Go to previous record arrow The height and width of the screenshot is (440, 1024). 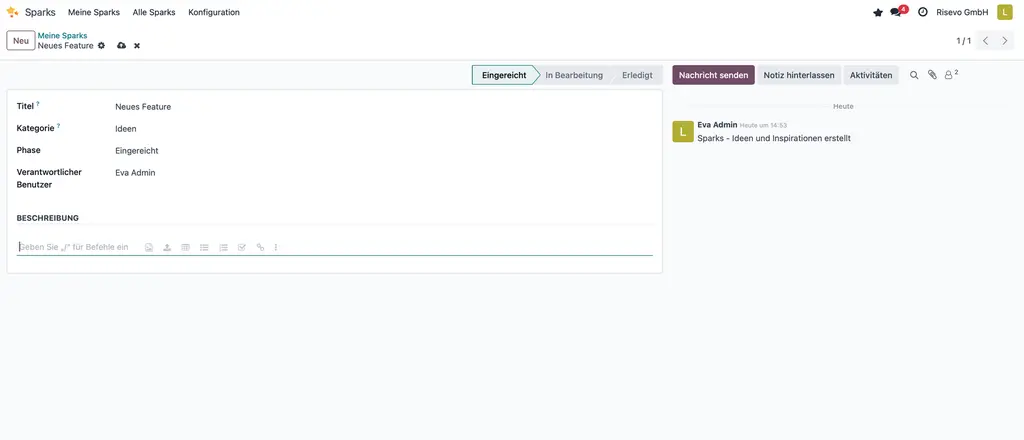(x=985, y=40)
